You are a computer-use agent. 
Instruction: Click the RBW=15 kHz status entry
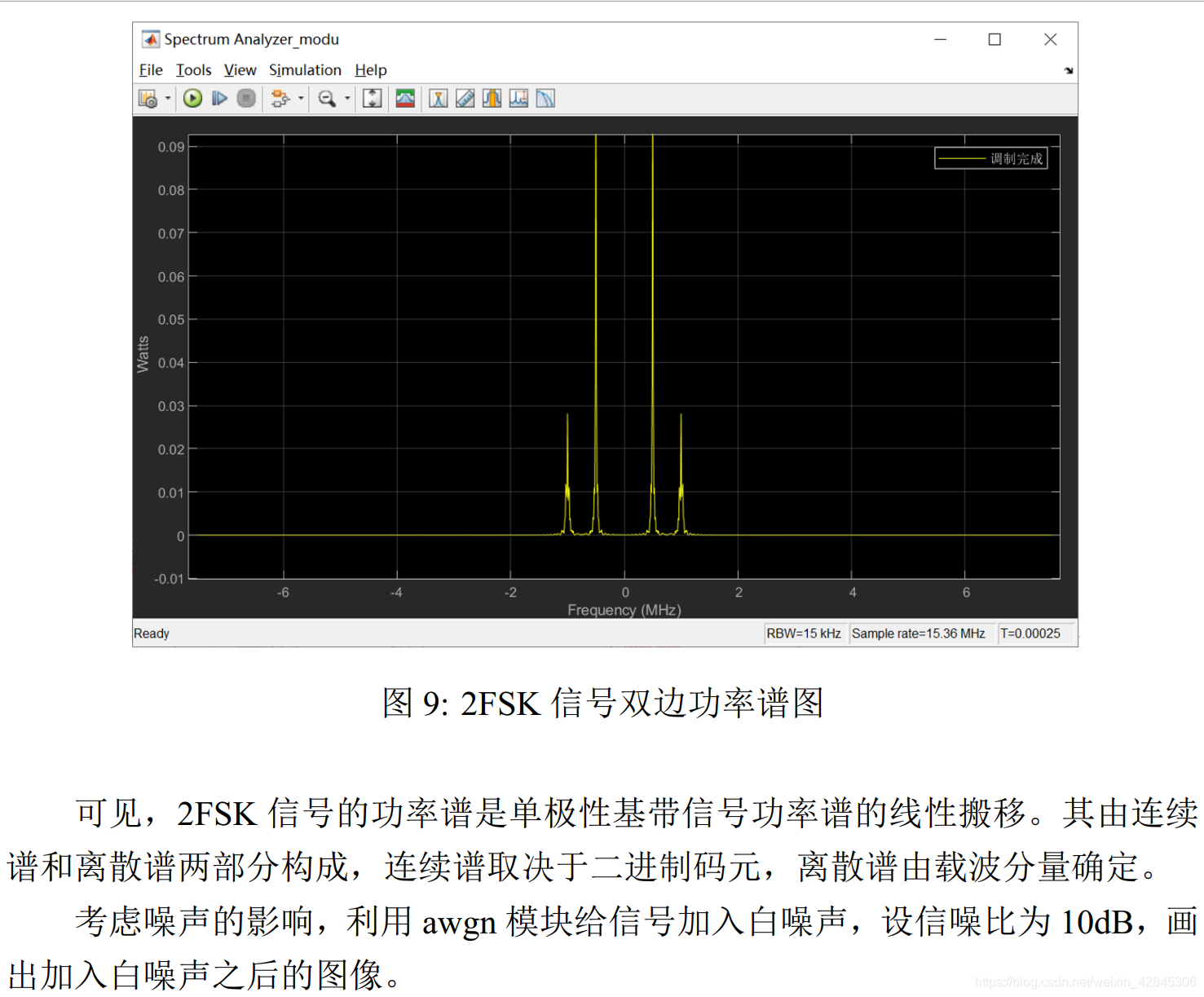[x=804, y=633]
